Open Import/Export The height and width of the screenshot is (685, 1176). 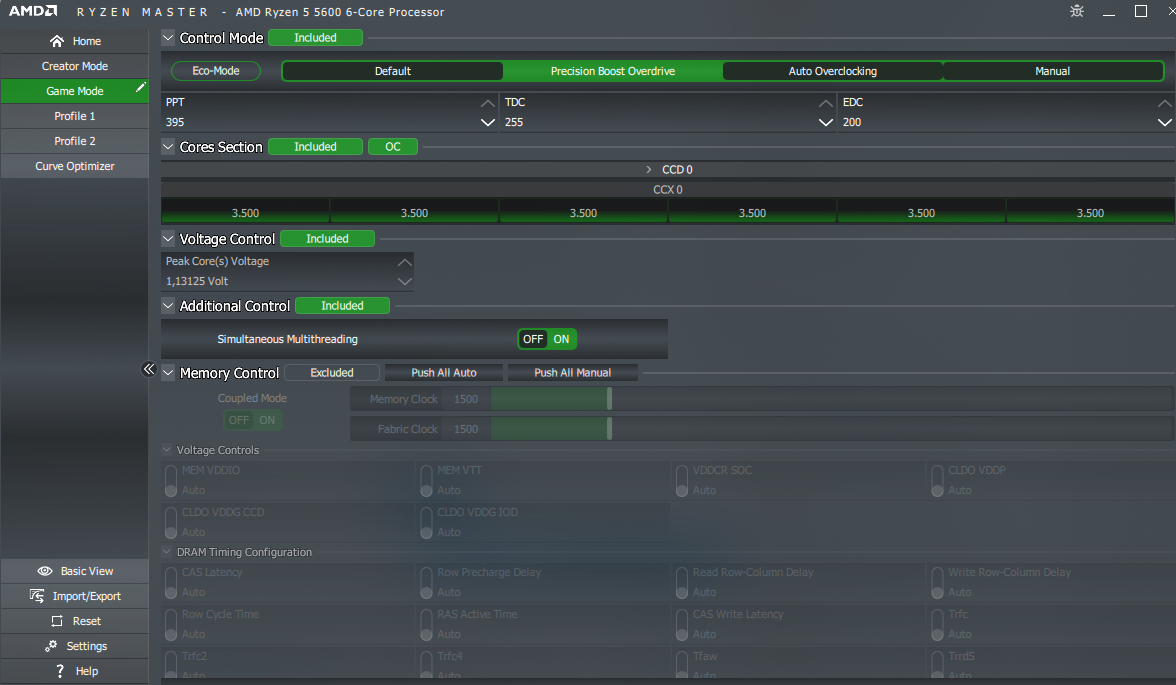pyautogui.click(x=75, y=596)
